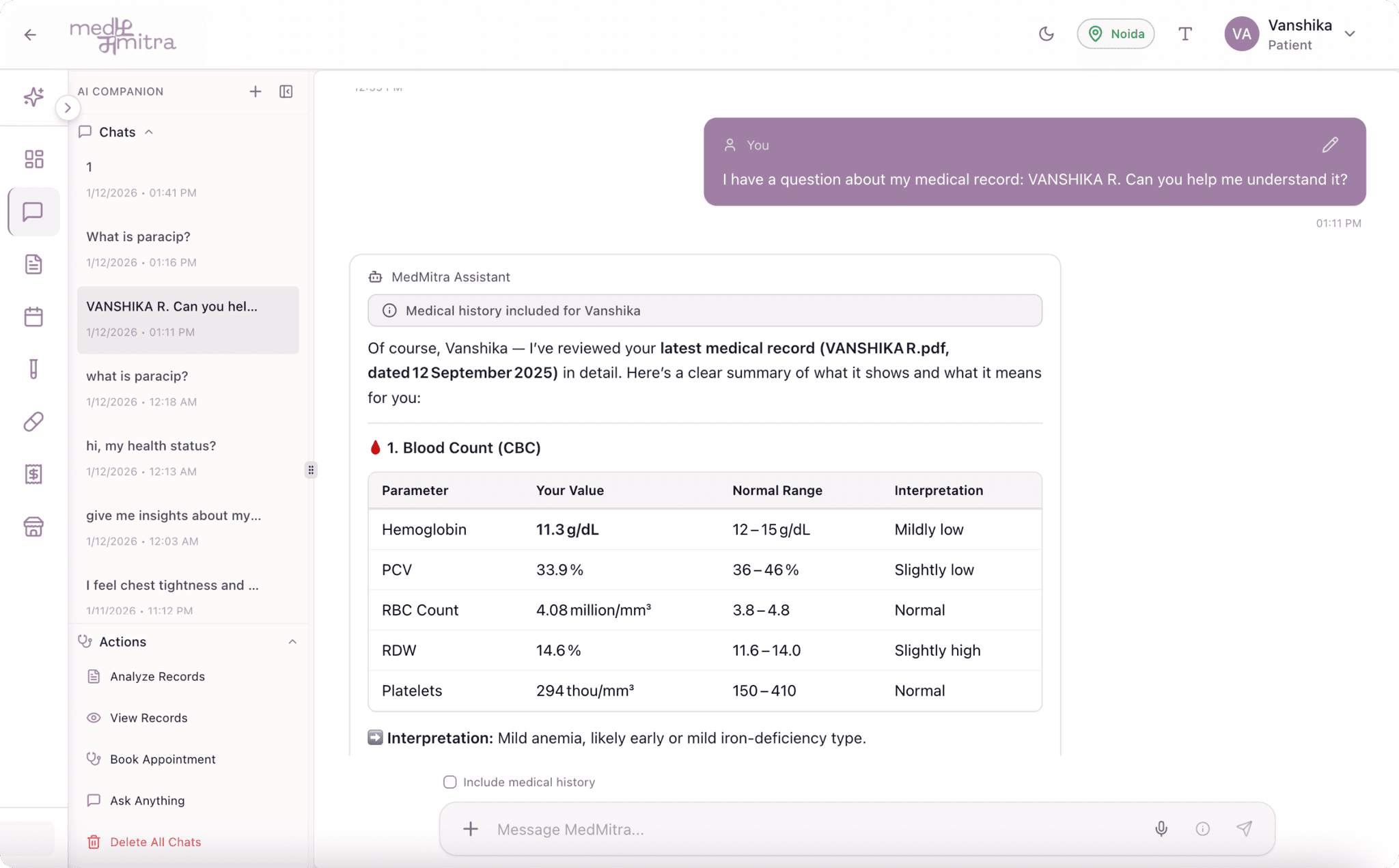
Task: Click the Book Appointment action
Action: click(x=162, y=759)
